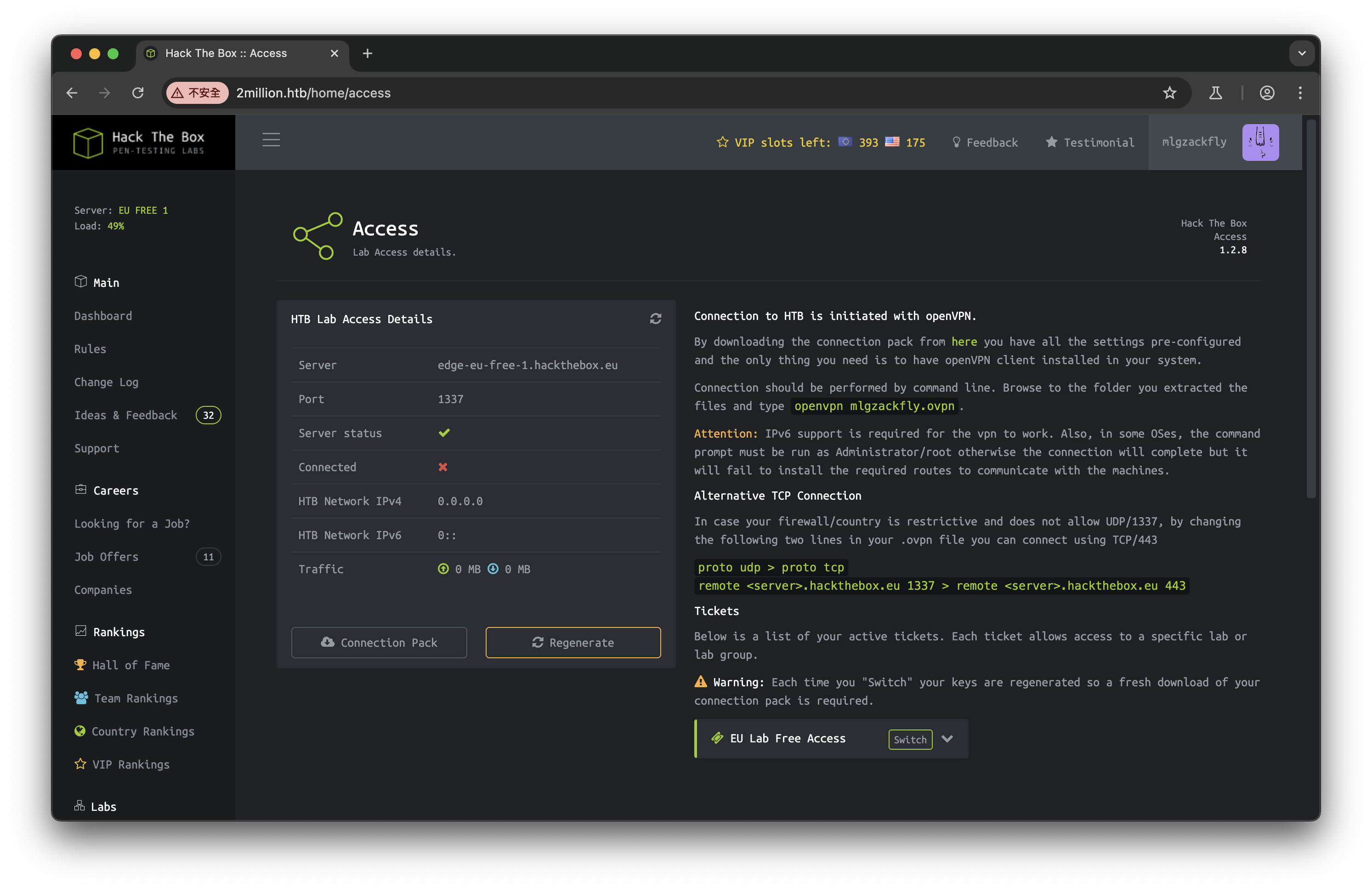Click the Hack The Box cube logo
This screenshot has height=889, width=1372.
click(88, 142)
